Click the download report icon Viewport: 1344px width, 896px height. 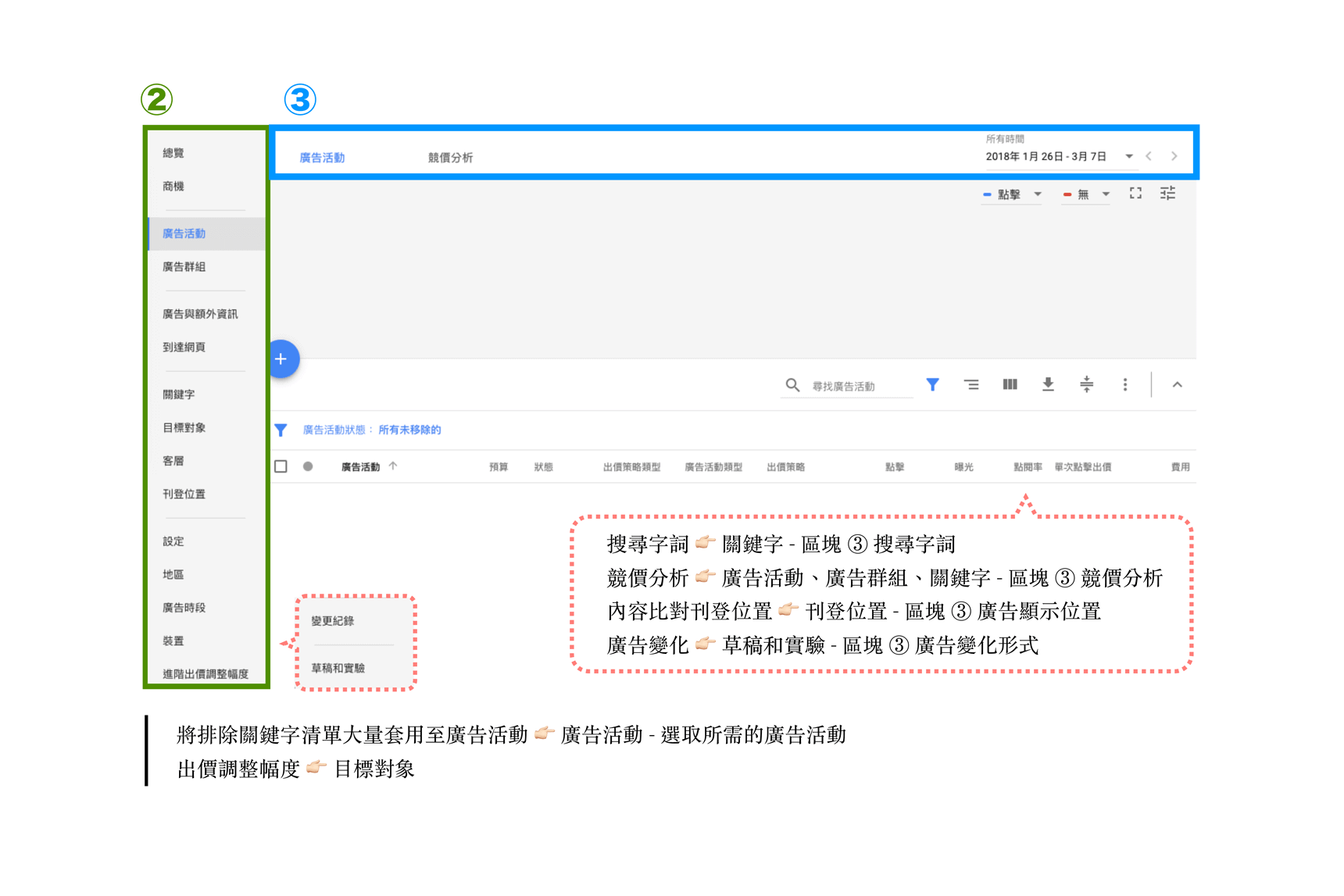pyautogui.click(x=1048, y=384)
